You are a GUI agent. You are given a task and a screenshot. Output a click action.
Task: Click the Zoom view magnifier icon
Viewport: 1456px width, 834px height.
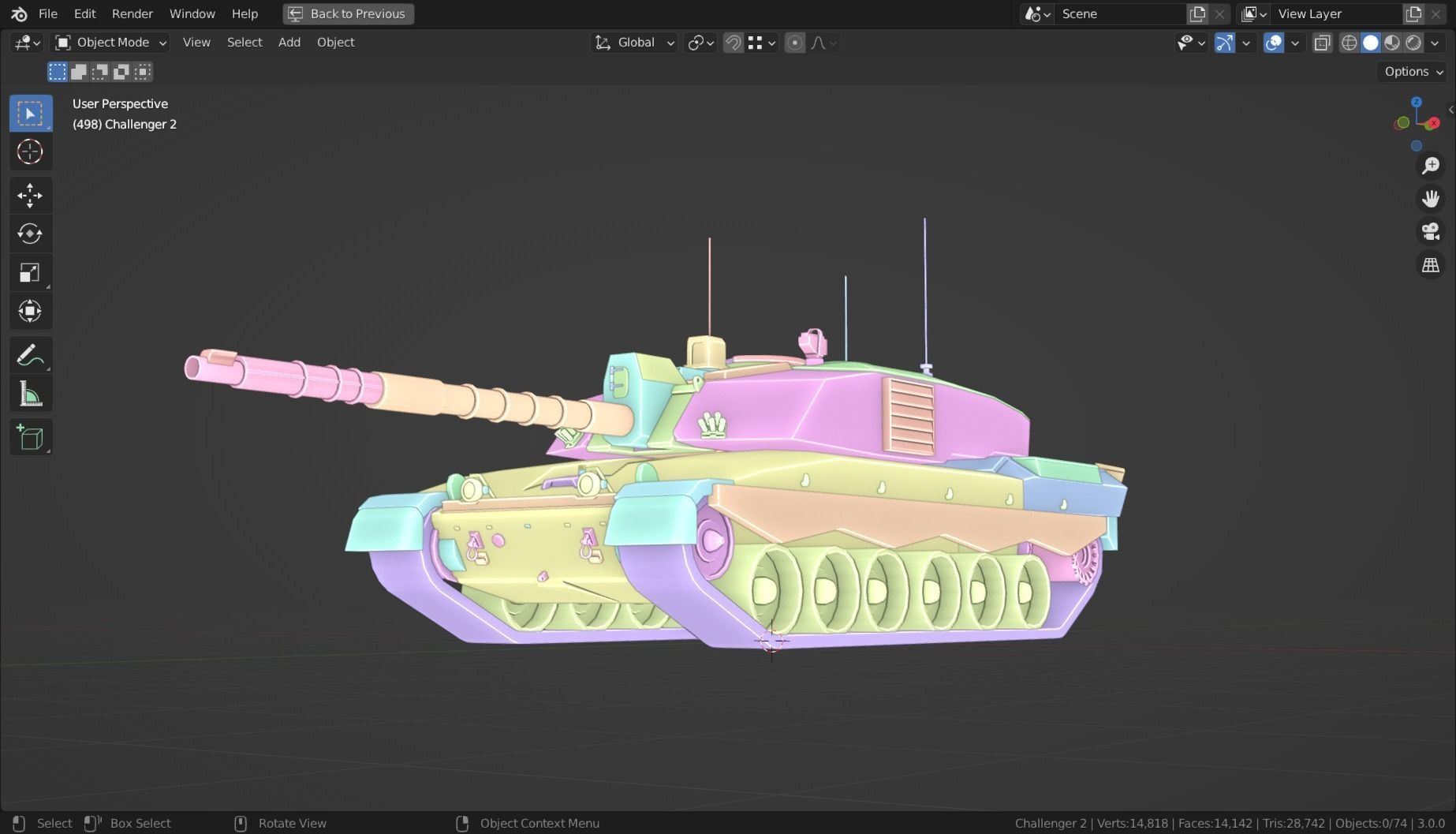[1430, 166]
